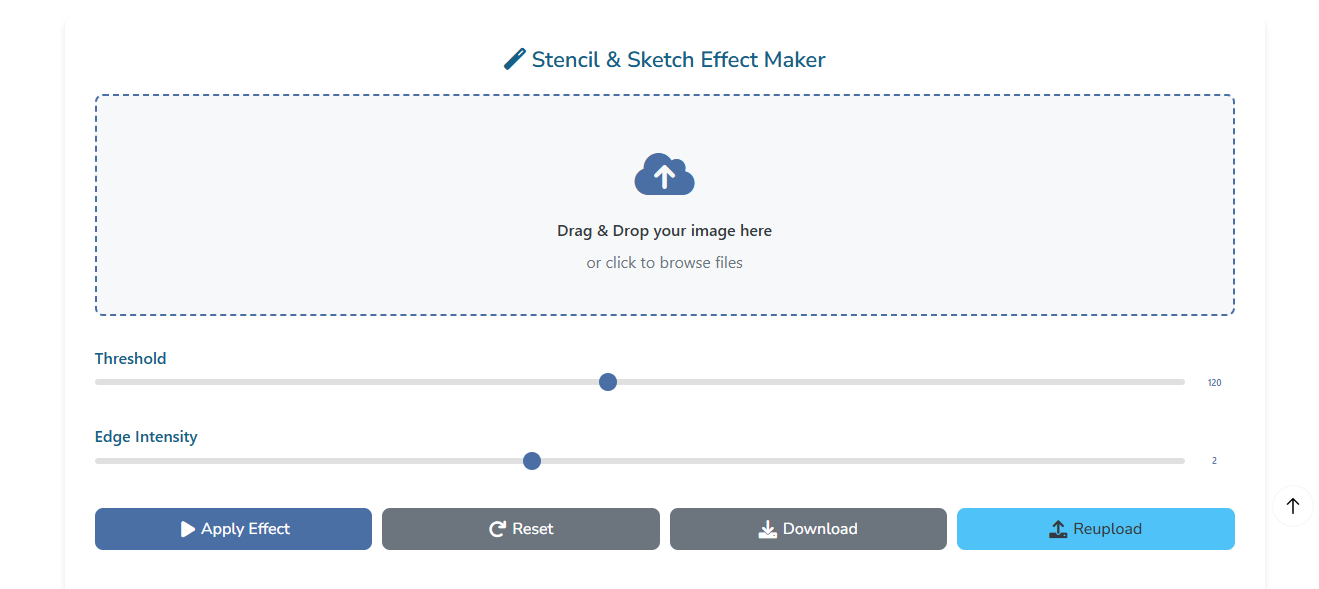
Task: Click the Threshold slider handle
Action: click(x=607, y=382)
